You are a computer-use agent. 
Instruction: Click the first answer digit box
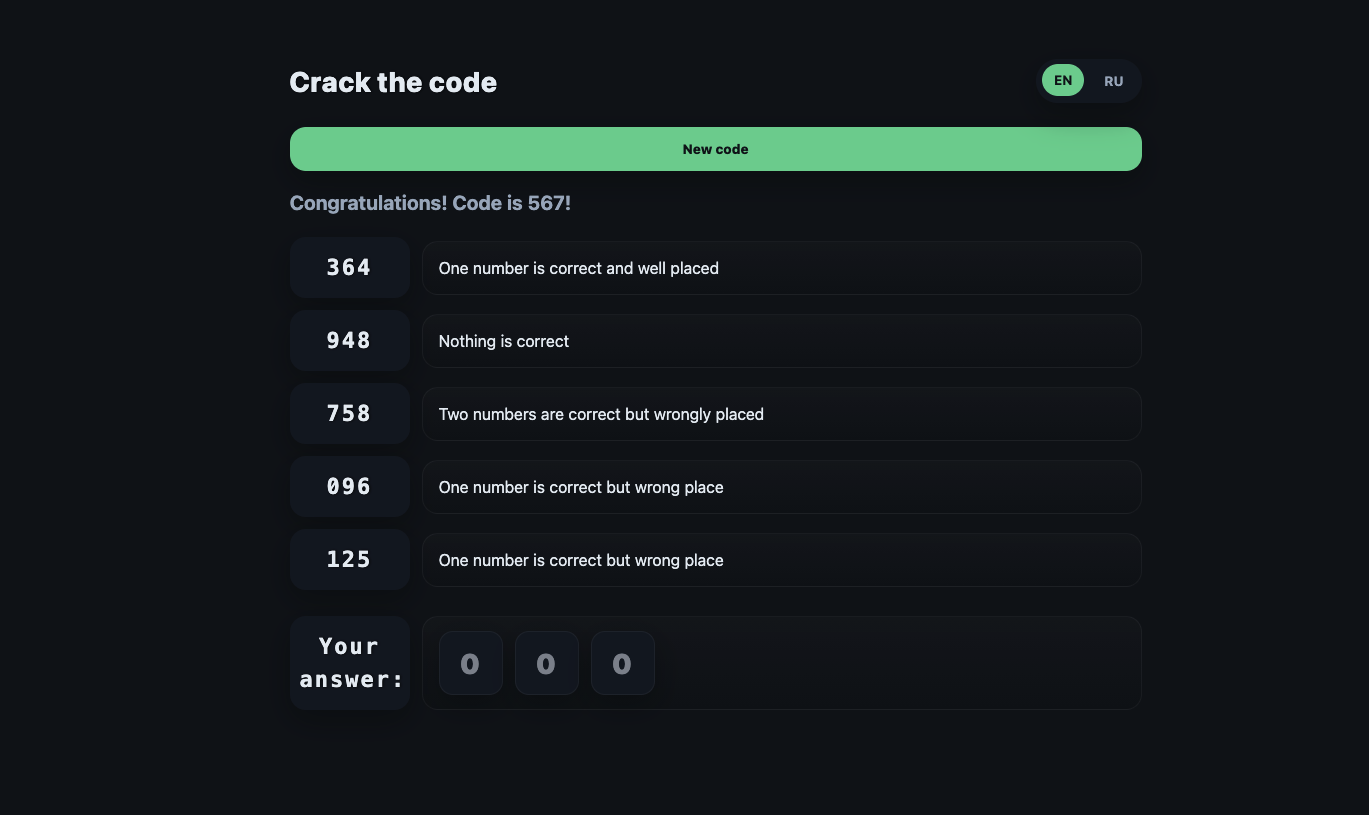pos(470,663)
